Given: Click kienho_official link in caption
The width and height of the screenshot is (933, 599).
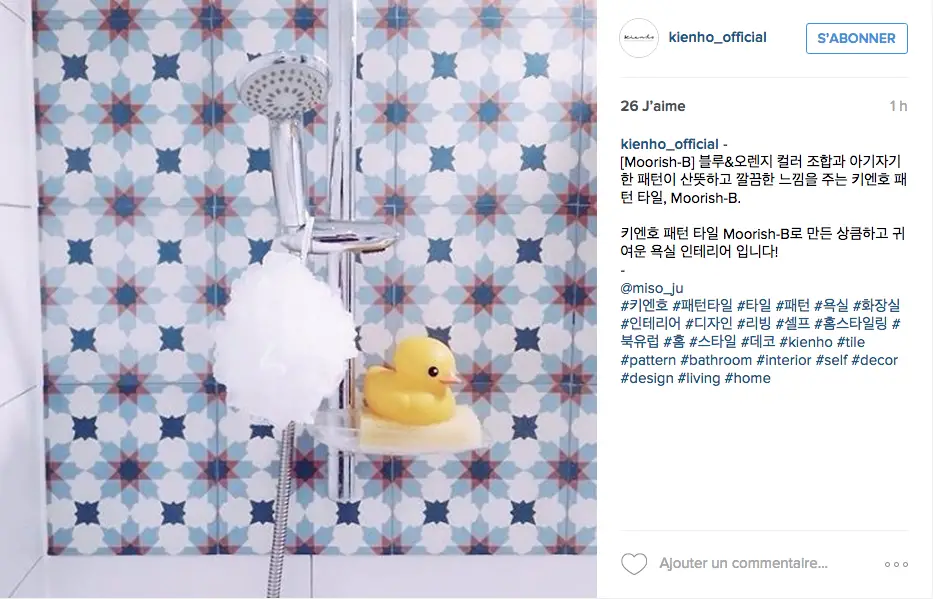Looking at the screenshot, I should tap(669, 144).
